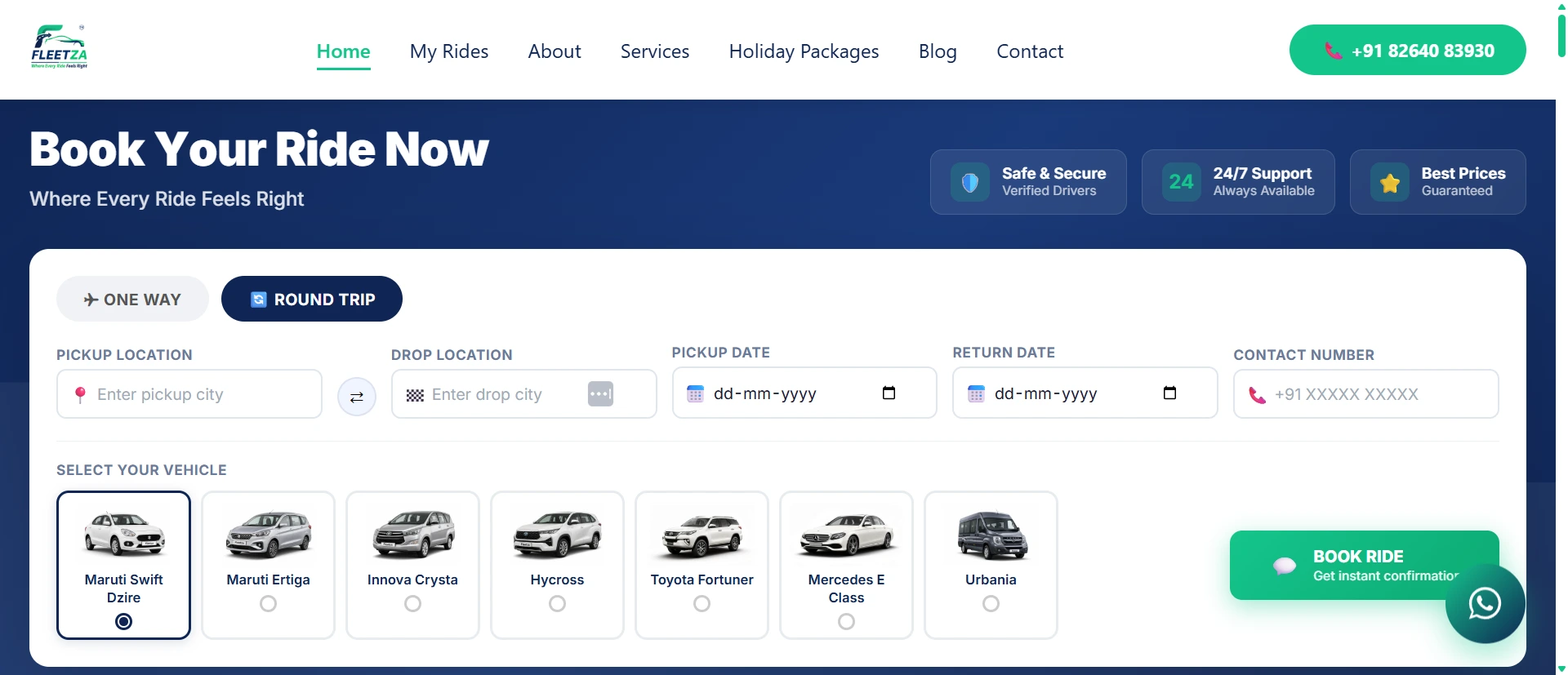Click the Urbania van image

point(991,535)
